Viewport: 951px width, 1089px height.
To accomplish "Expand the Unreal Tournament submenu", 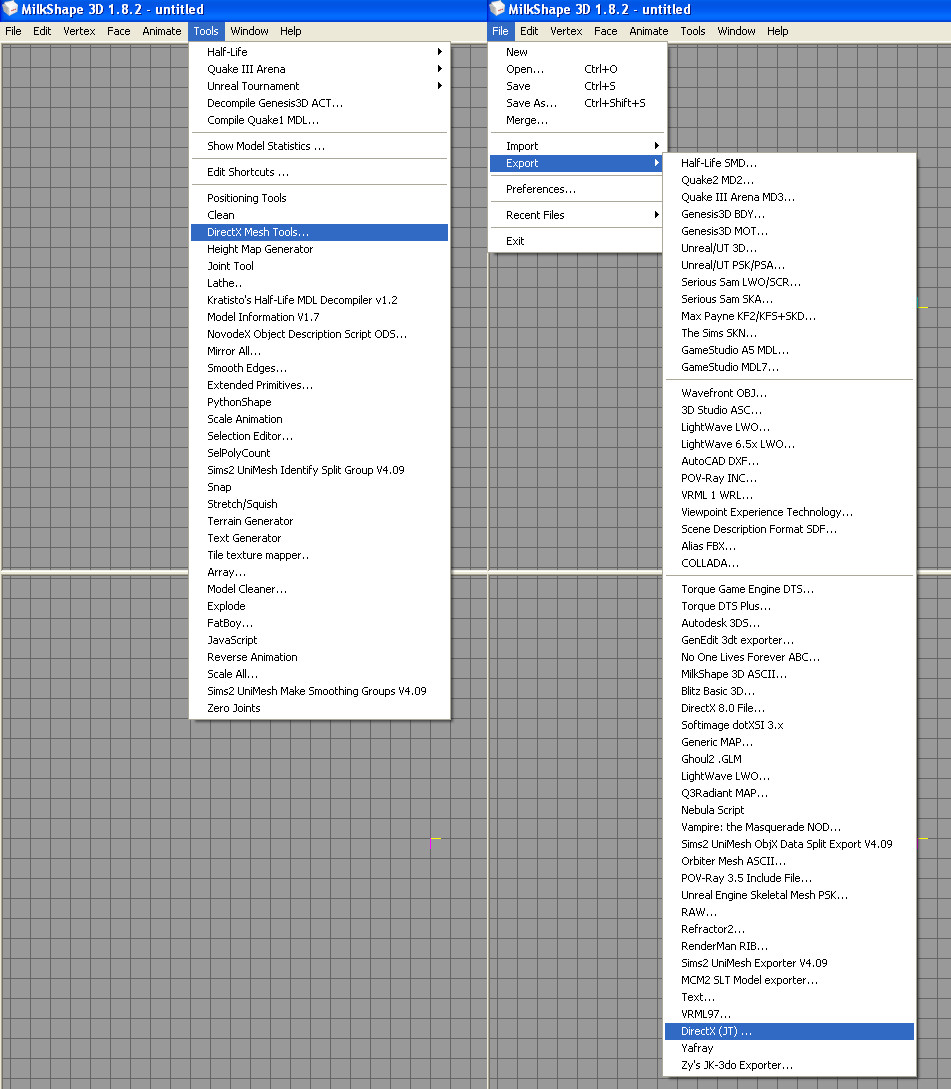I will click(319, 86).
